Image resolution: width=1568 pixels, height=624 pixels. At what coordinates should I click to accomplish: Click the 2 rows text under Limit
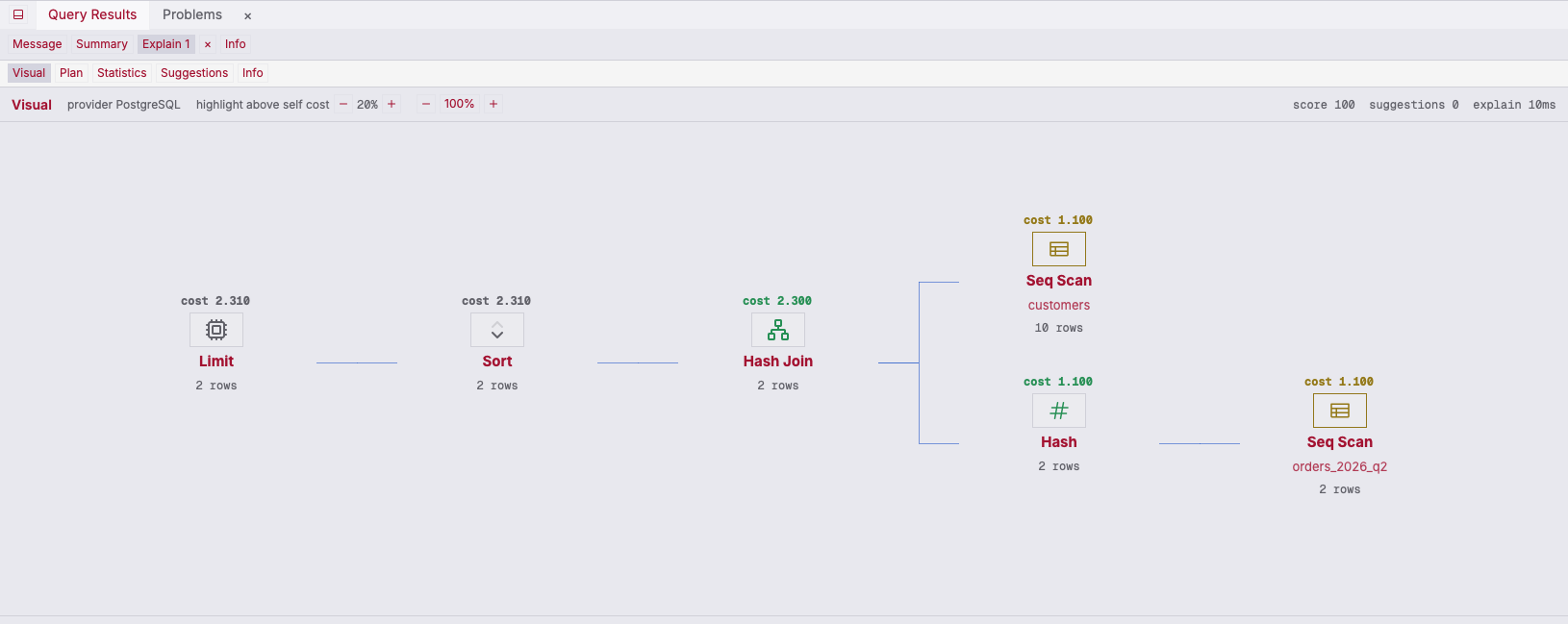pos(216,386)
